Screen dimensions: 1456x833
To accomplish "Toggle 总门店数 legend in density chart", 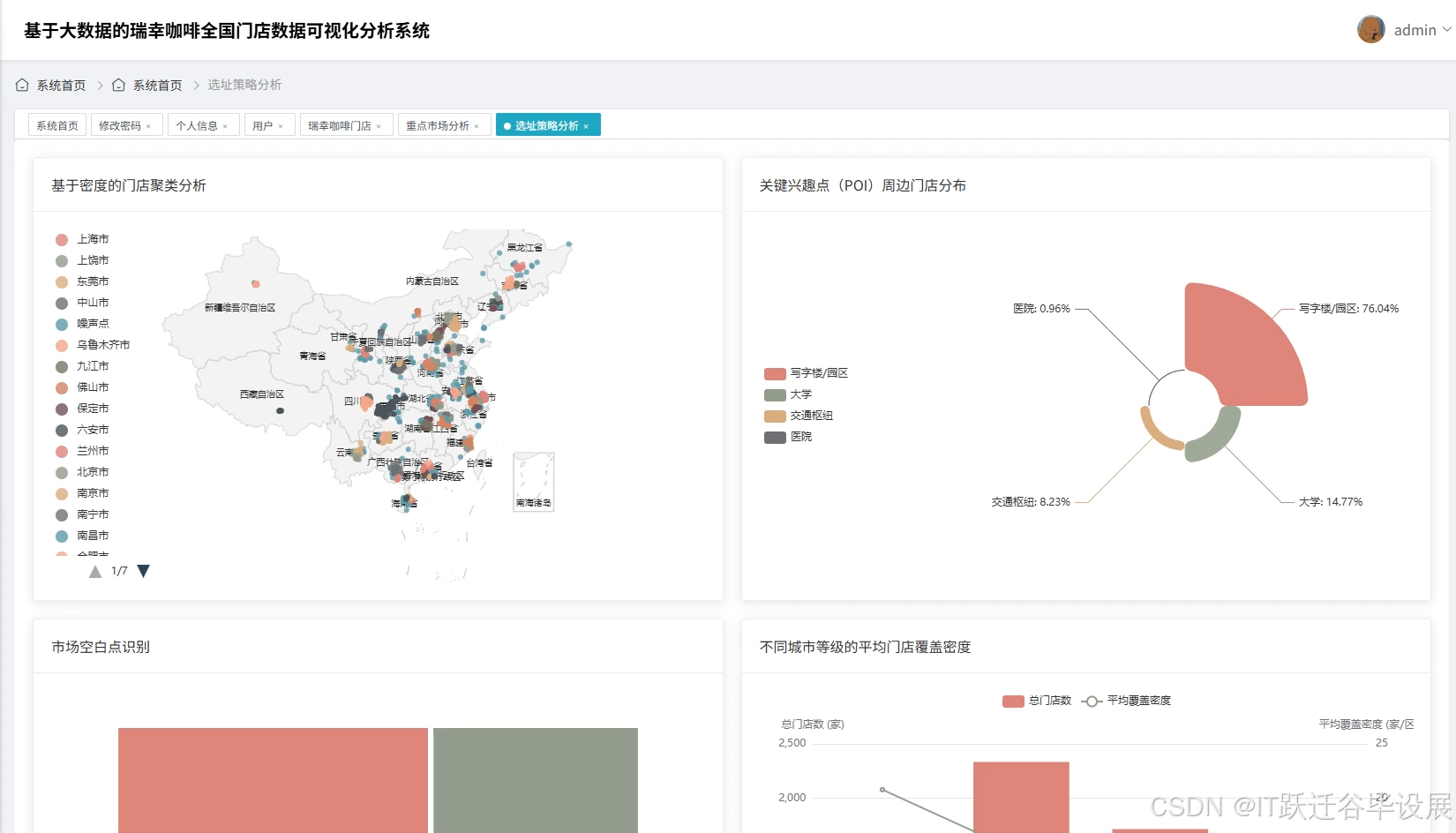I will pyautogui.click(x=1037, y=701).
